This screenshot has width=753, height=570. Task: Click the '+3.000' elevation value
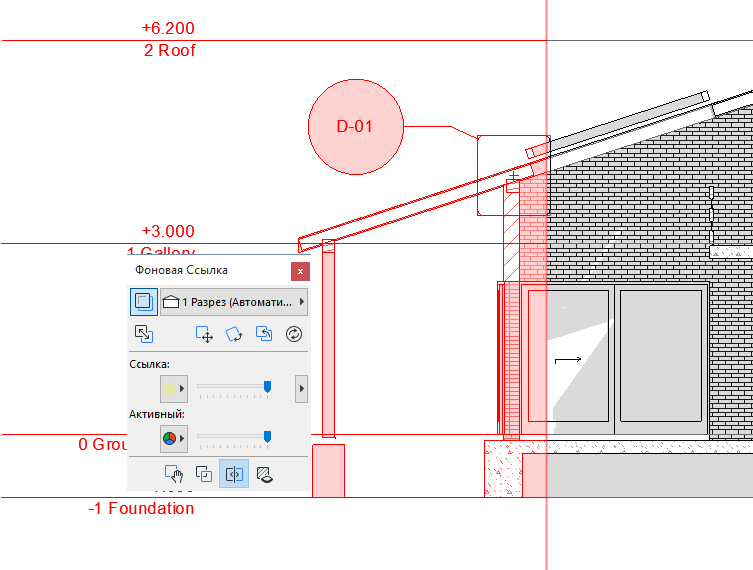point(168,231)
